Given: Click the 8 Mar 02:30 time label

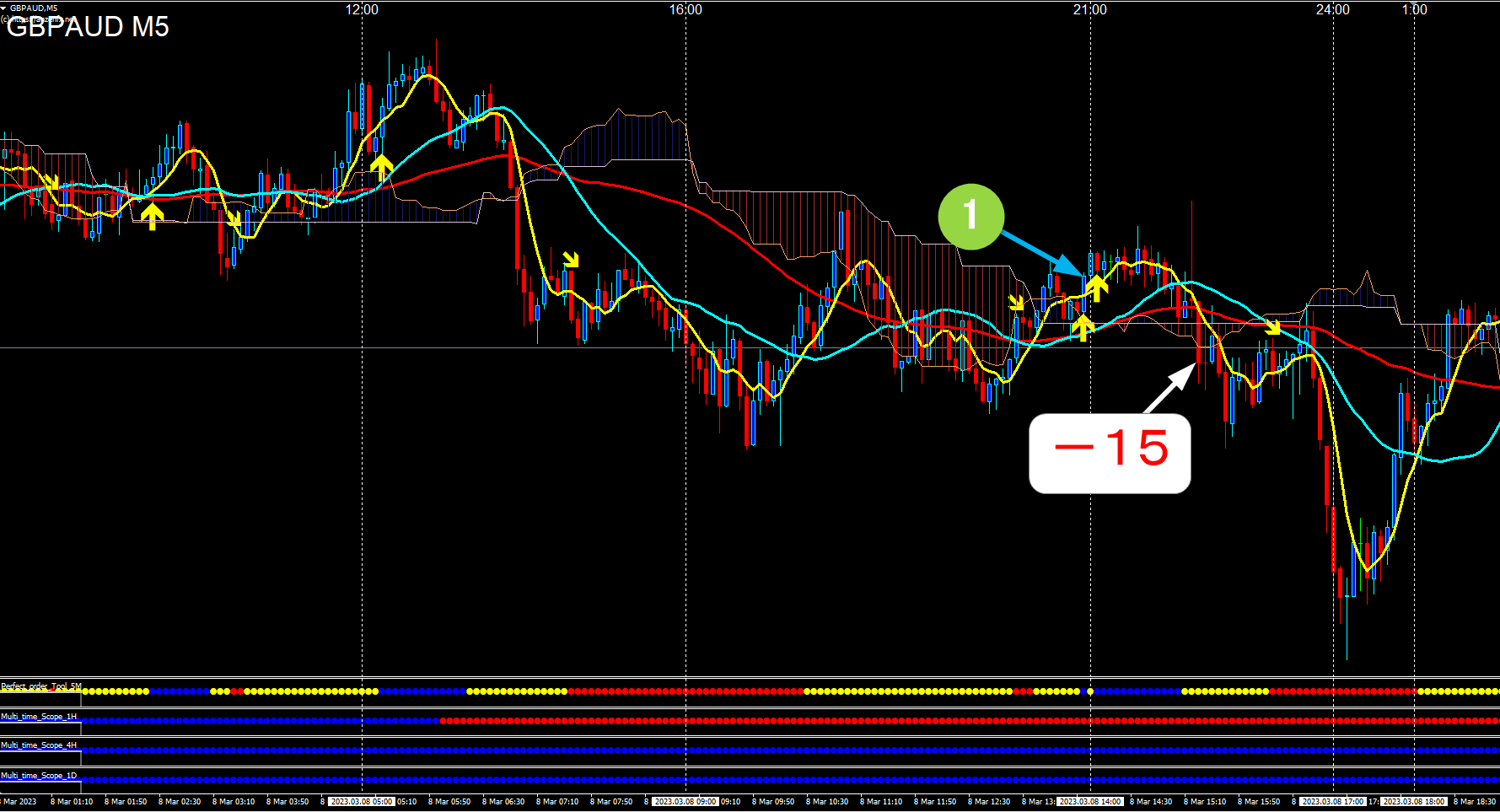Looking at the screenshot, I should point(180,802).
